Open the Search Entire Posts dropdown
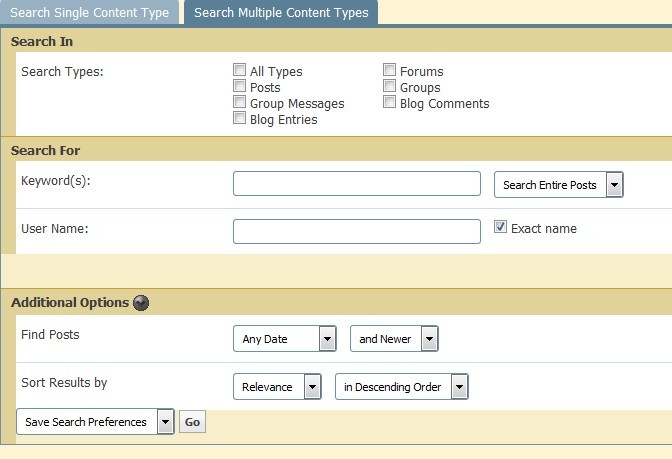Viewport: 672px width, 459px height. coord(559,185)
